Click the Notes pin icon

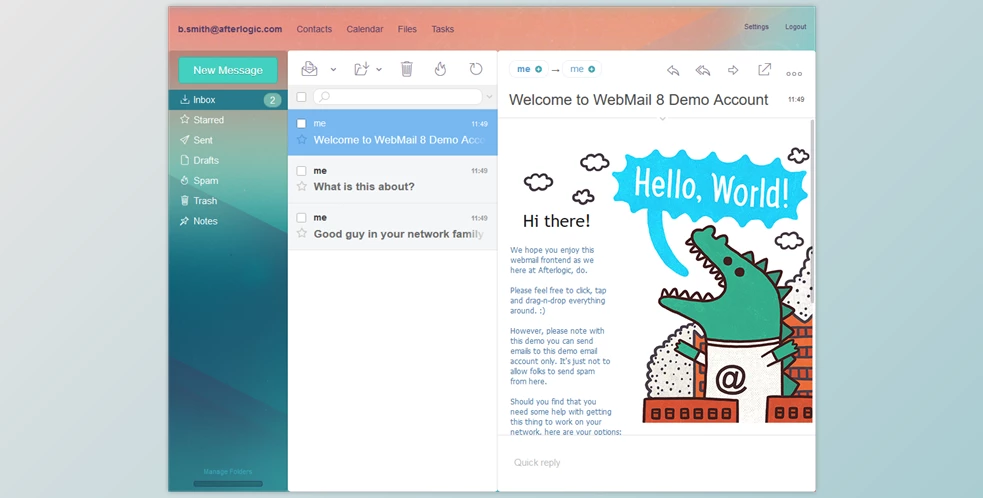(184, 221)
